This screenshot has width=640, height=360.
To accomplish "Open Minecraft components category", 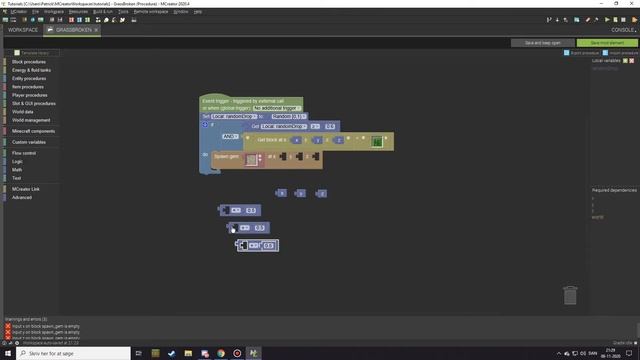I will click(x=33, y=131).
